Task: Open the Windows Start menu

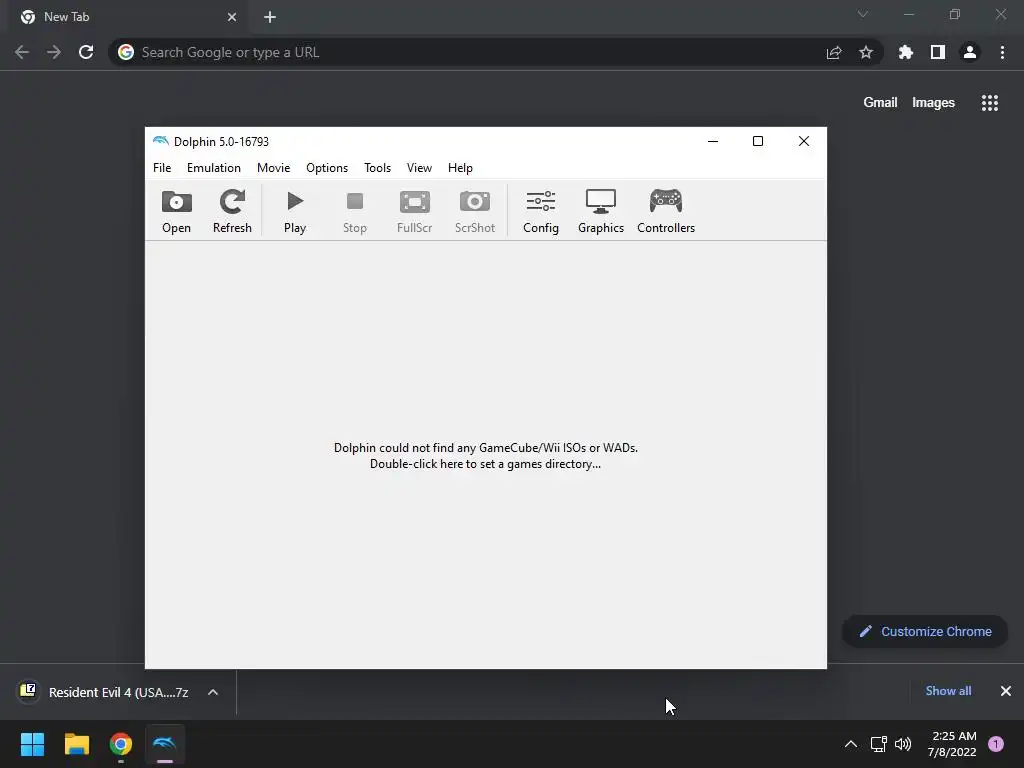Action: [32, 744]
